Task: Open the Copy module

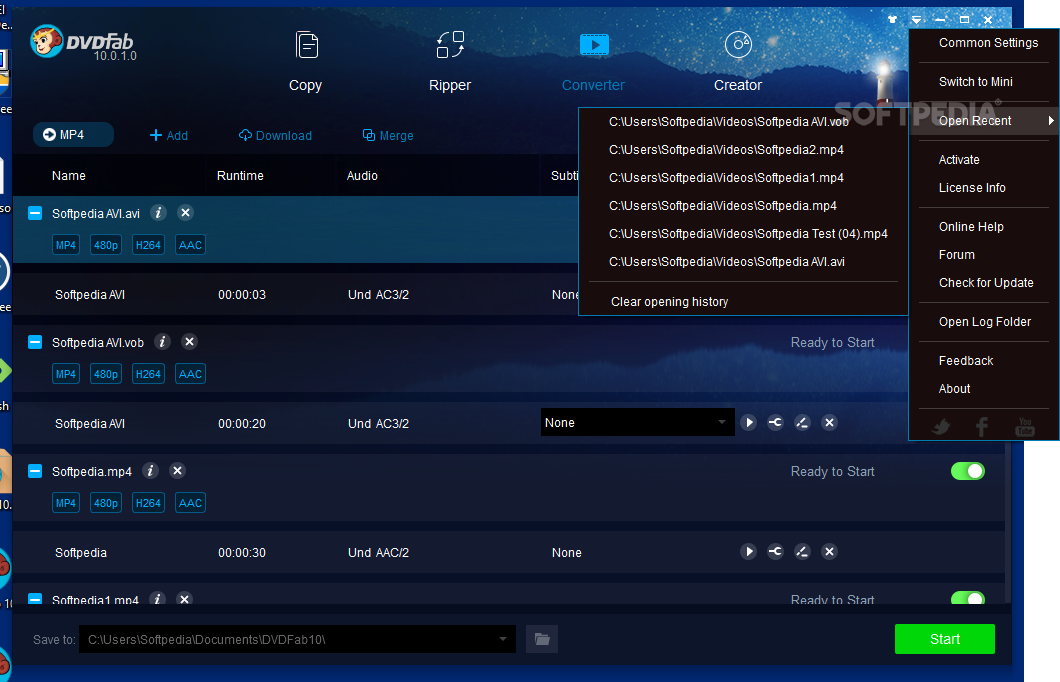Action: [306, 62]
